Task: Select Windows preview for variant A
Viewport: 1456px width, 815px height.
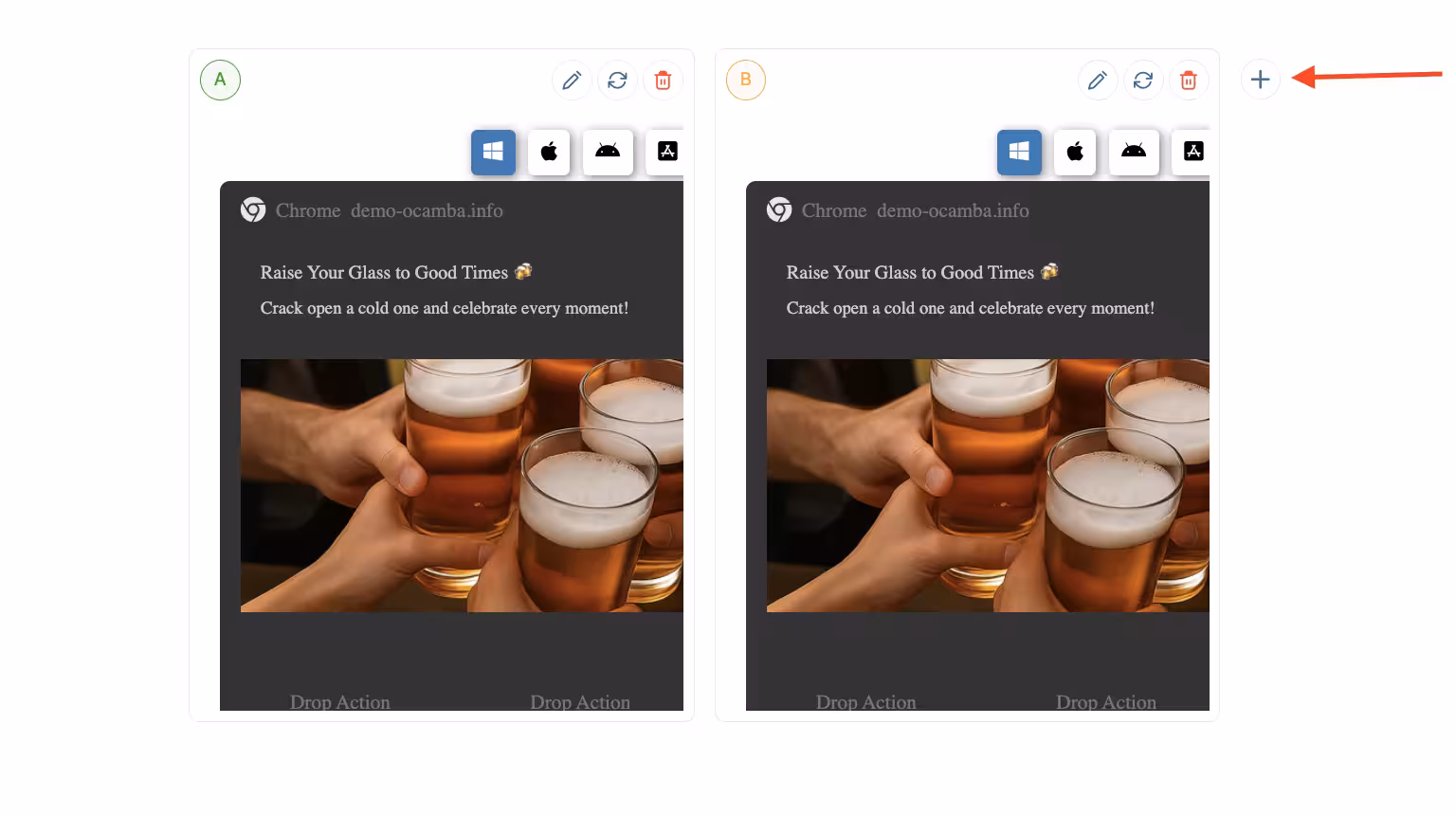Action: coord(493,152)
